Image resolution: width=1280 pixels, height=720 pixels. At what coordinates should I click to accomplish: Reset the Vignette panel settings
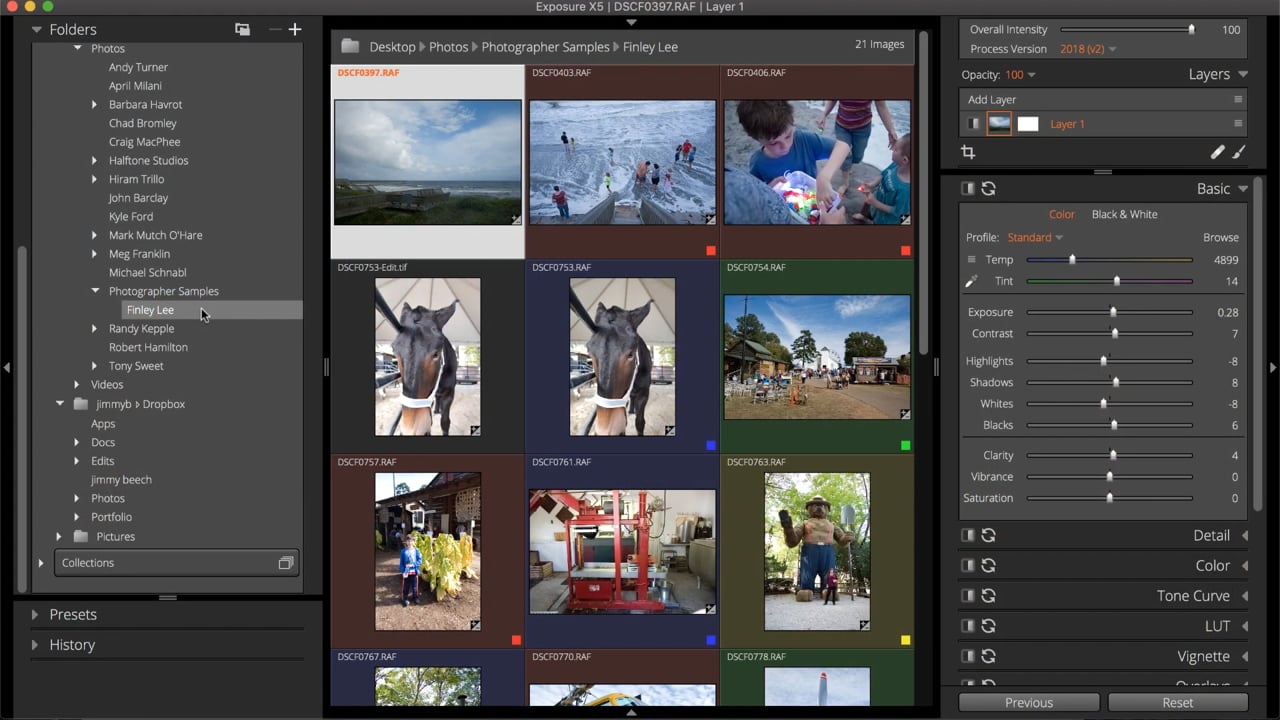pyautogui.click(x=988, y=656)
